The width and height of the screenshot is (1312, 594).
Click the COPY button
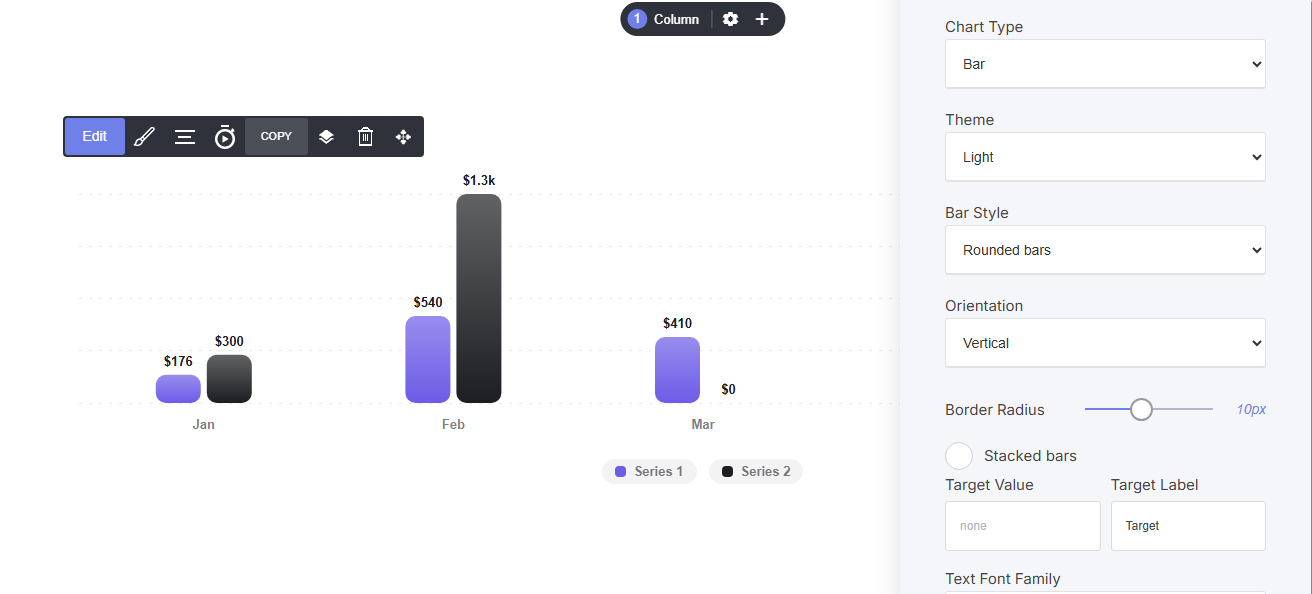tap(276, 137)
